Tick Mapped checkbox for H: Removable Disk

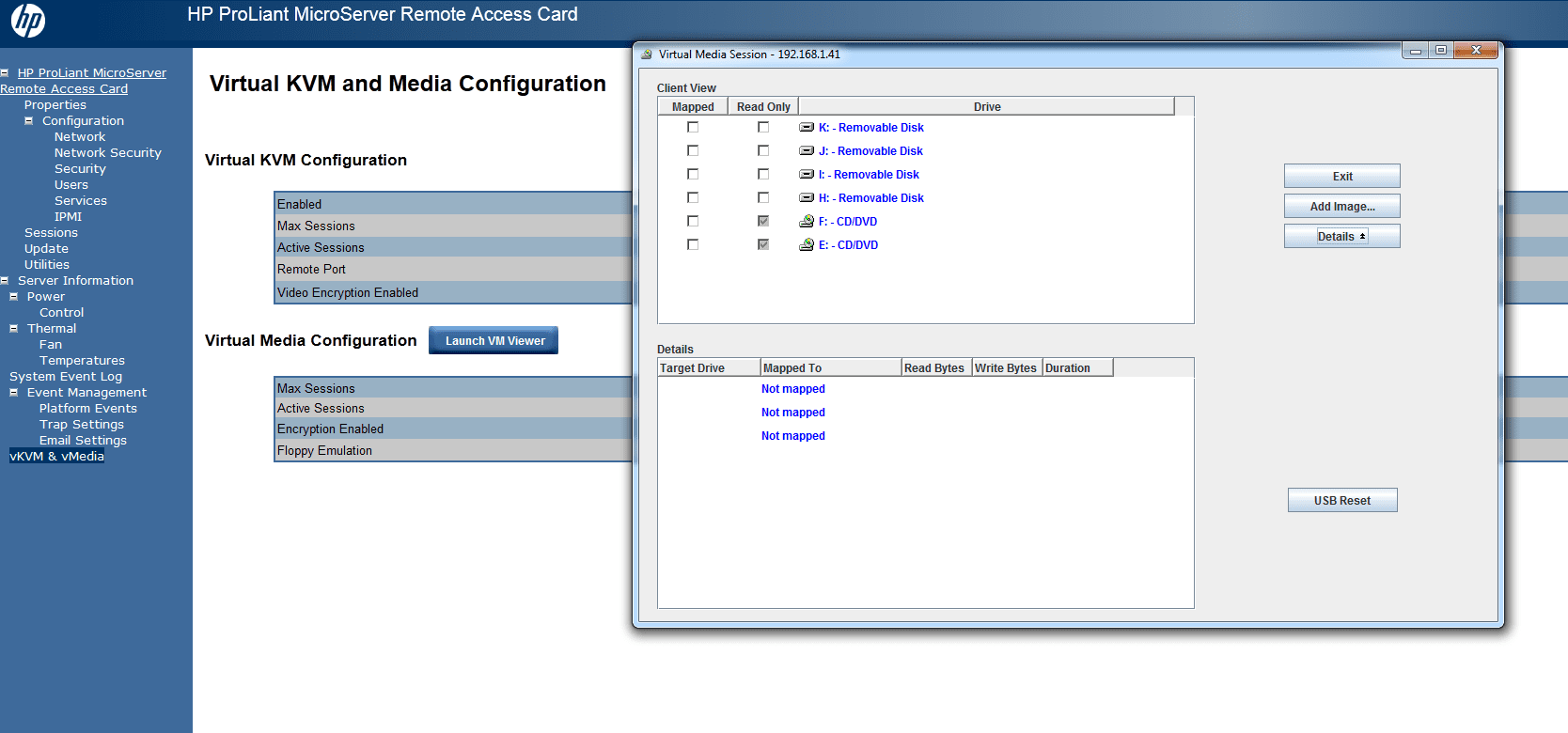(693, 197)
